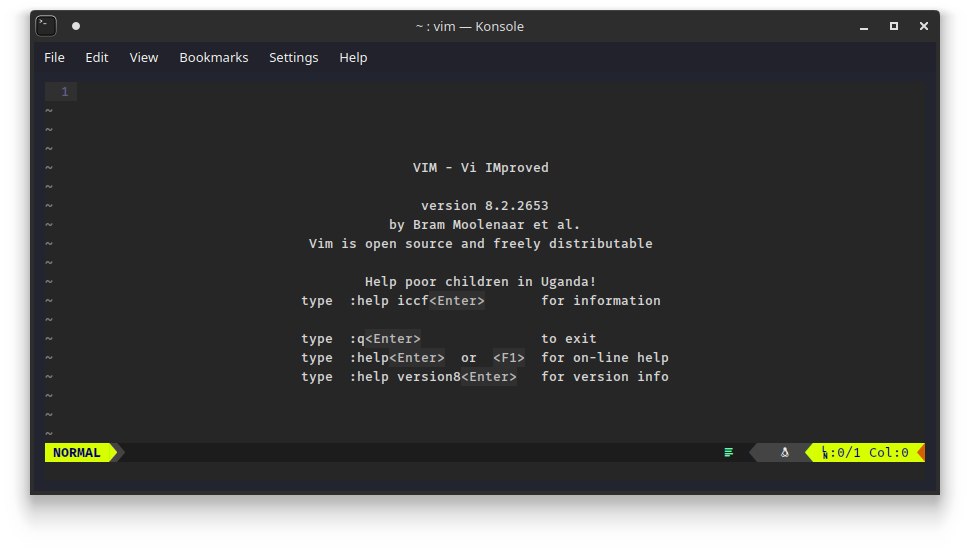970x557 pixels.
Task: Open the View menu
Action: pos(144,58)
